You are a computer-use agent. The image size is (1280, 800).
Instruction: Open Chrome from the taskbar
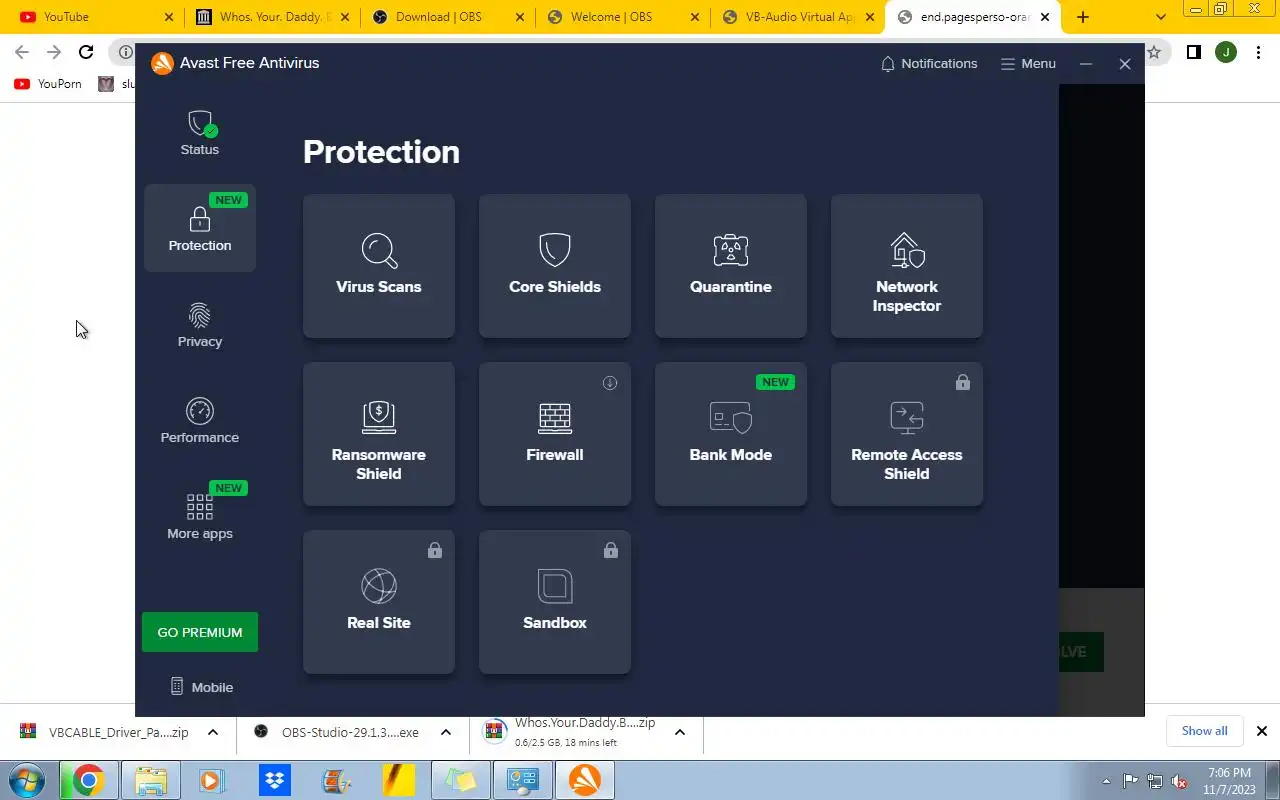88,780
